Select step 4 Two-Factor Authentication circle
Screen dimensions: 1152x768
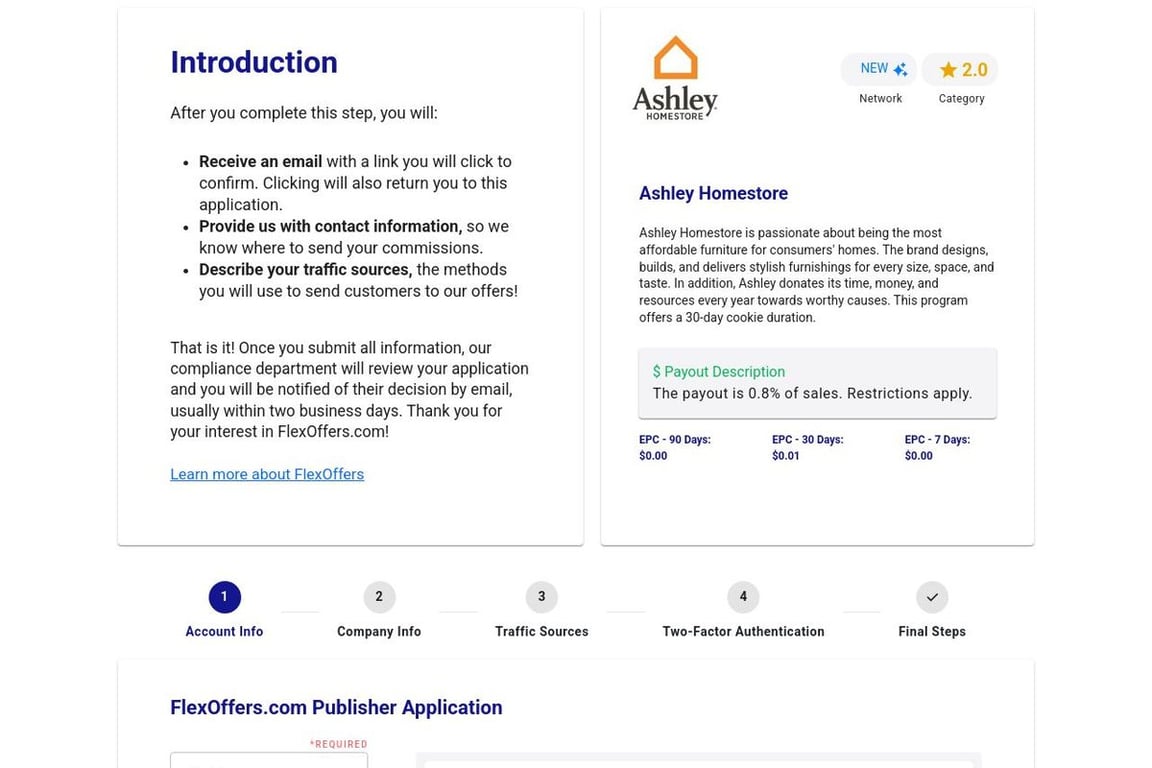point(743,597)
